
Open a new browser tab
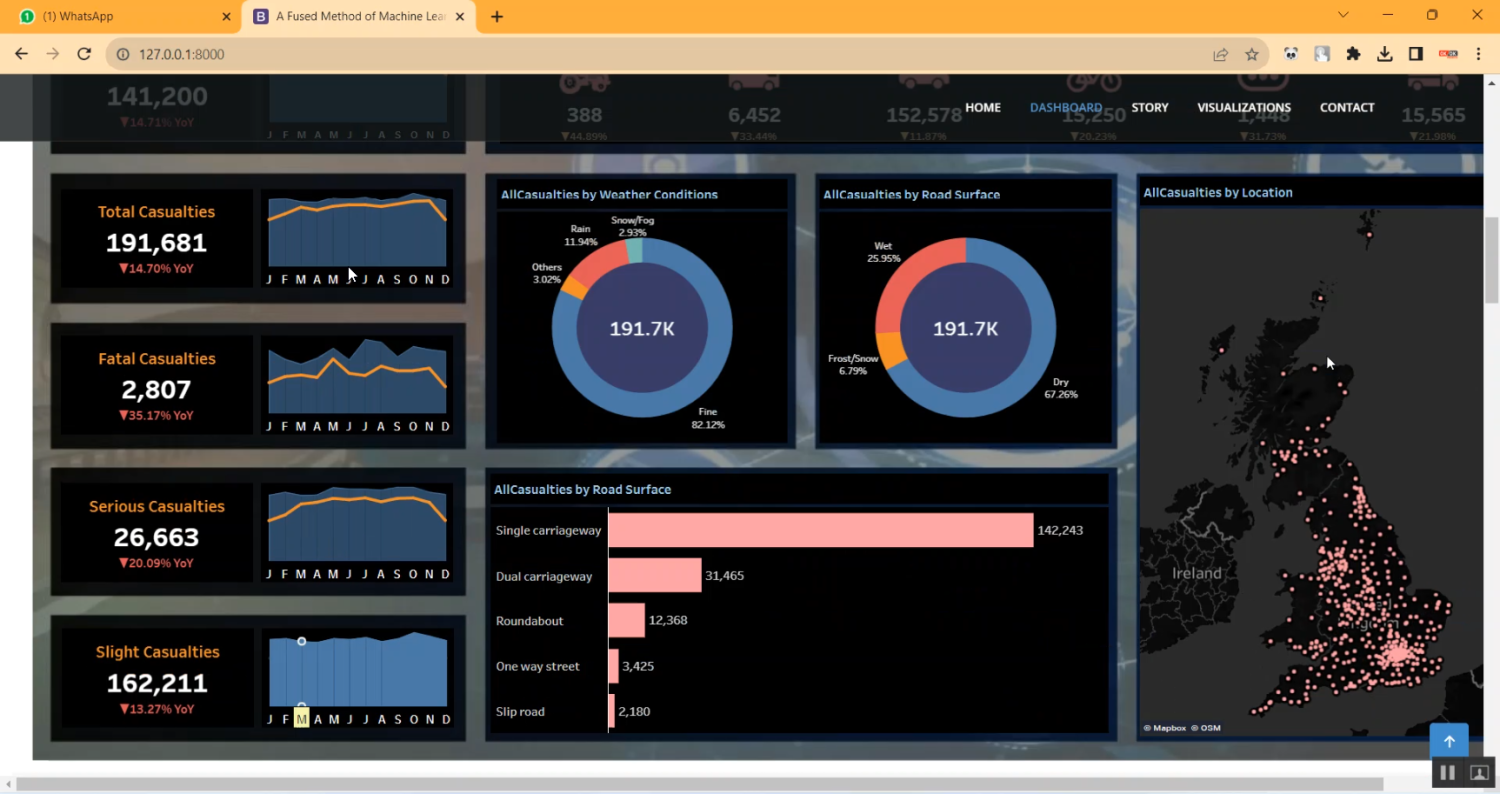click(x=497, y=16)
